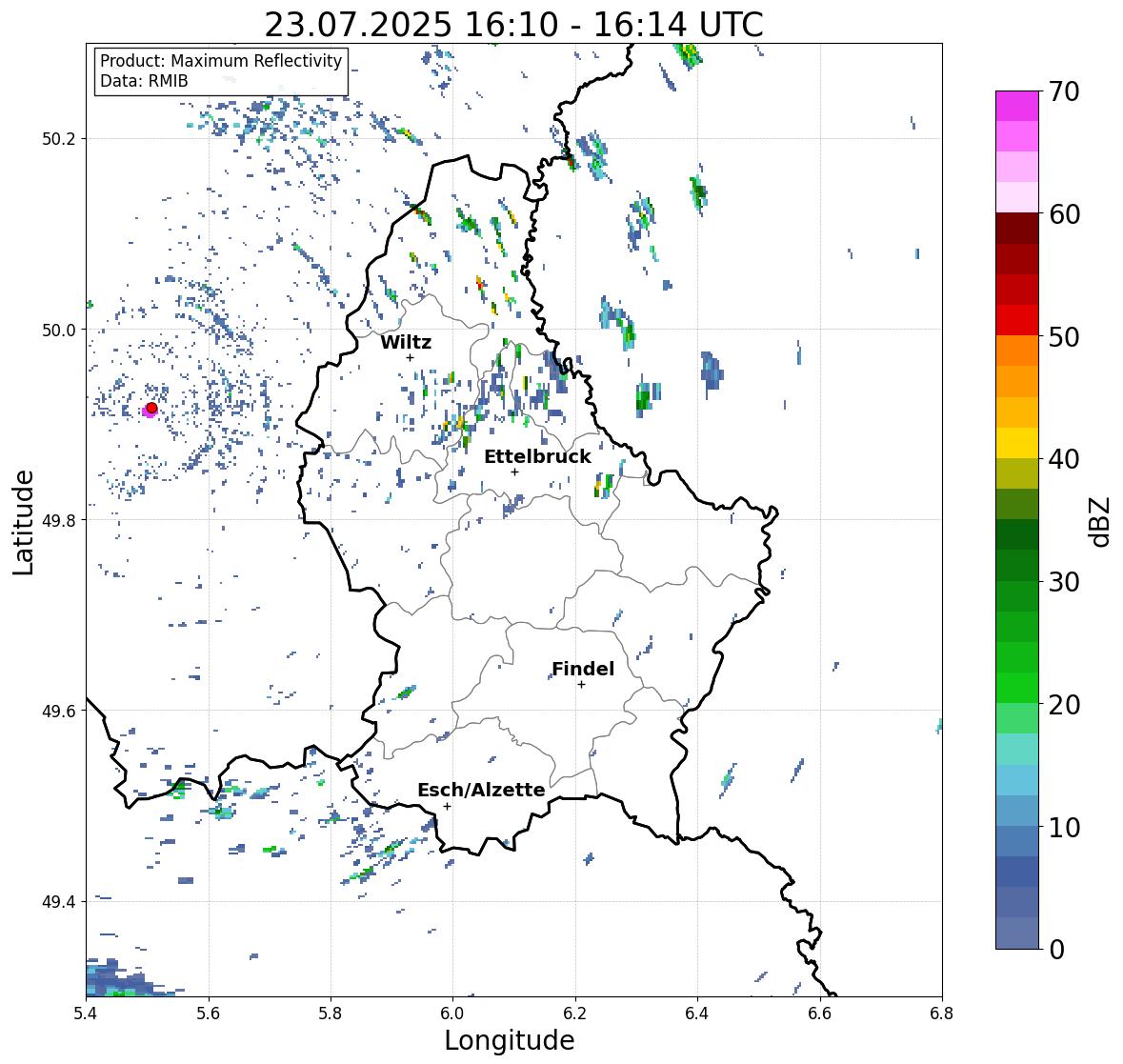
Task: Click the 60 tick on the colorbar
Action: 1064,214
